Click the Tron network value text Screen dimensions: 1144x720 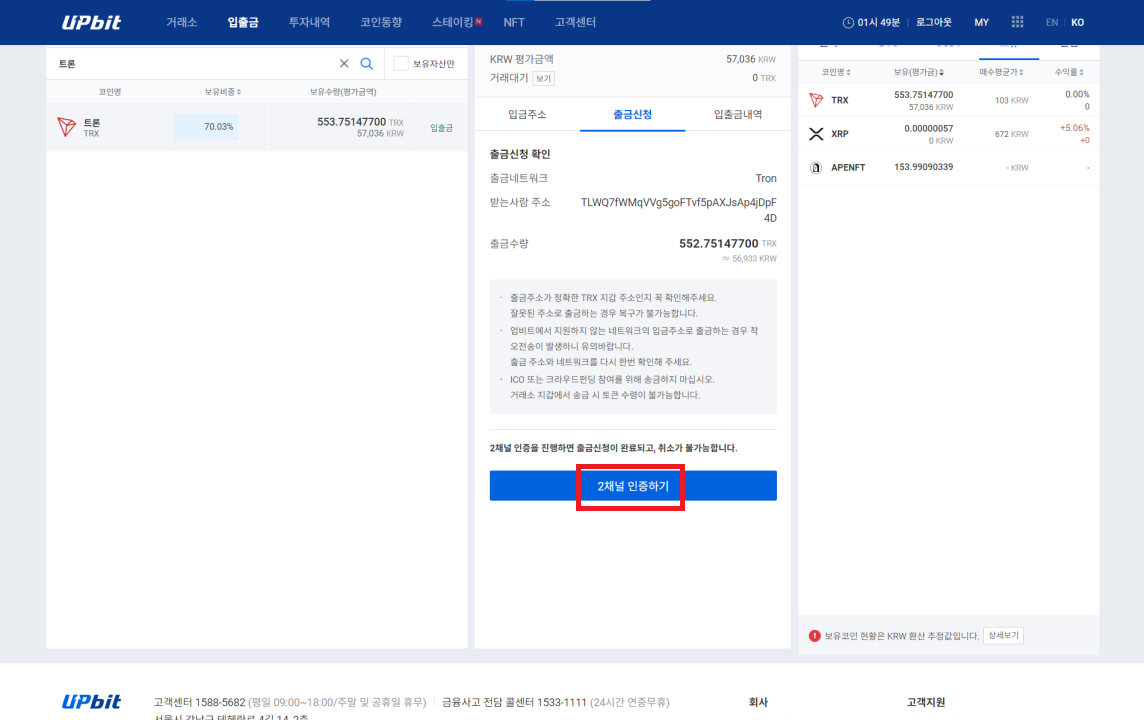click(765, 178)
